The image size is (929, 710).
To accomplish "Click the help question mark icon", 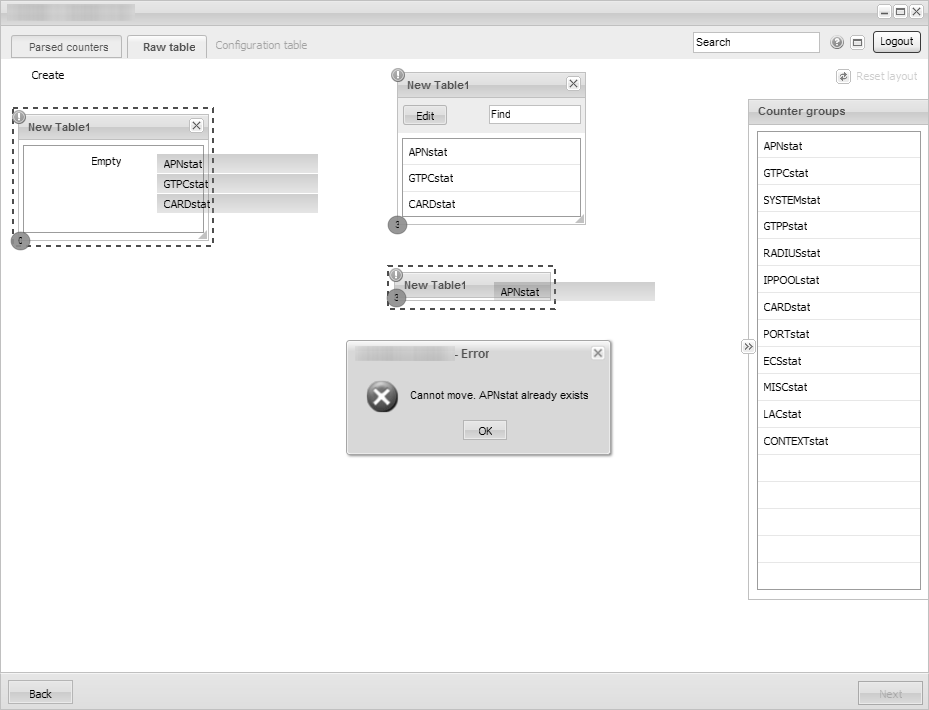I will 837,42.
